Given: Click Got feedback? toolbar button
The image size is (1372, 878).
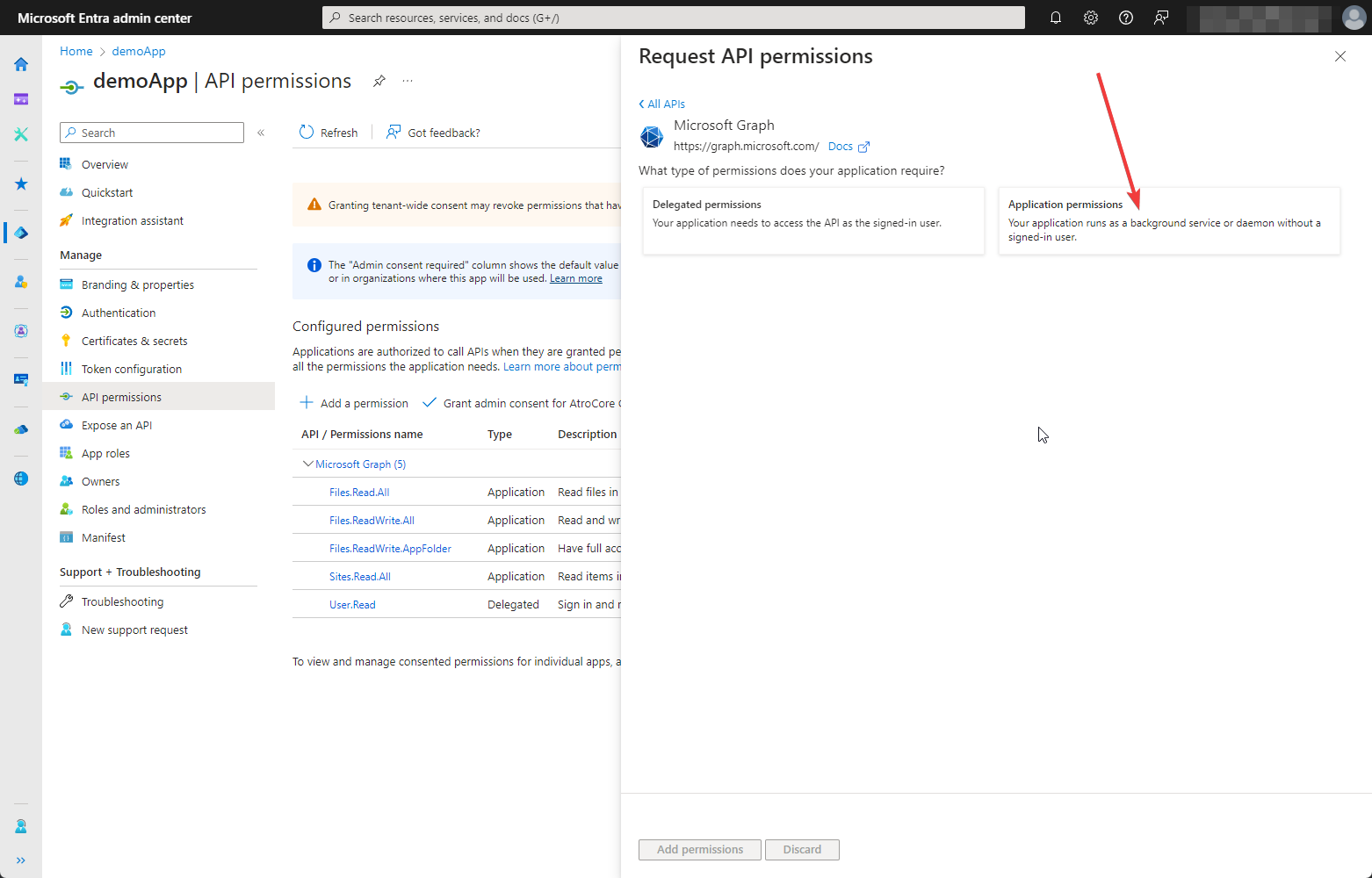Looking at the screenshot, I should tap(433, 133).
